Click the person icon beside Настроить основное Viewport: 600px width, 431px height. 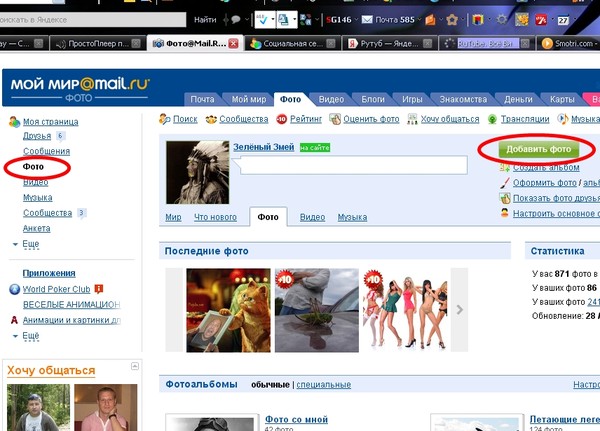(x=505, y=213)
